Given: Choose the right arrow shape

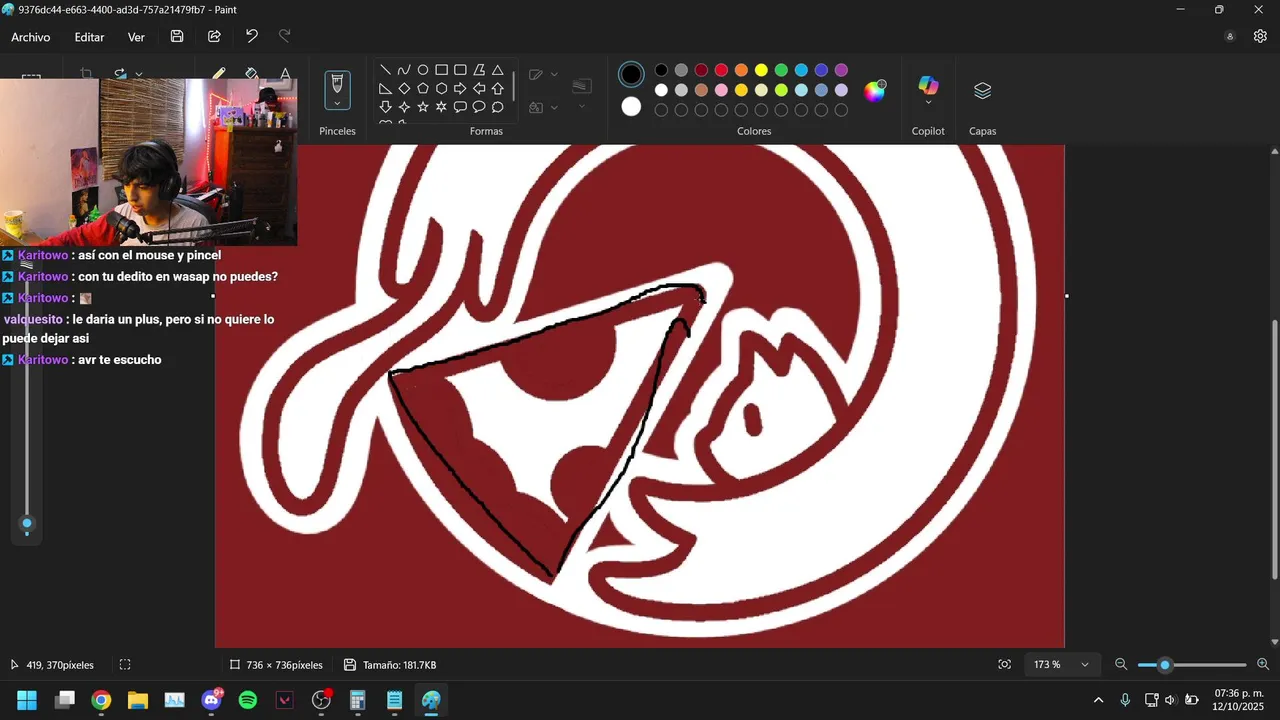Looking at the screenshot, I should click(x=460, y=88).
